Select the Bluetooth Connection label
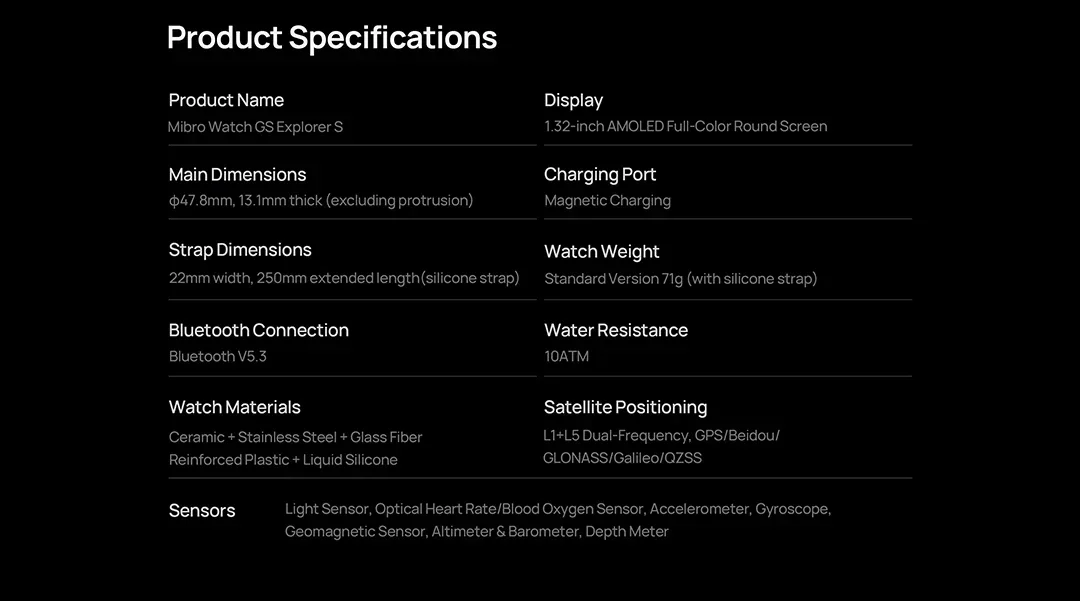Screen dimensions: 1080x601 tap(258, 330)
